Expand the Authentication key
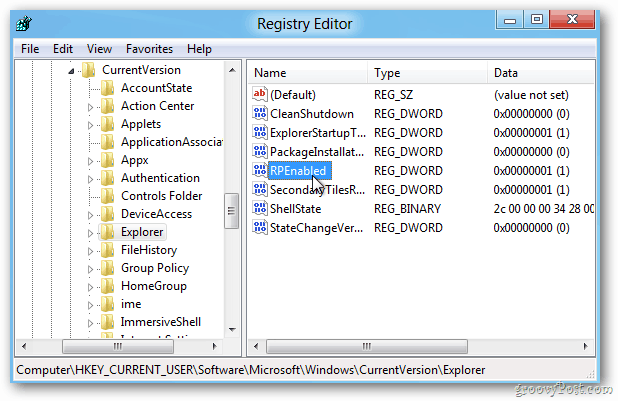The width and height of the screenshot is (618, 401). click(90, 179)
